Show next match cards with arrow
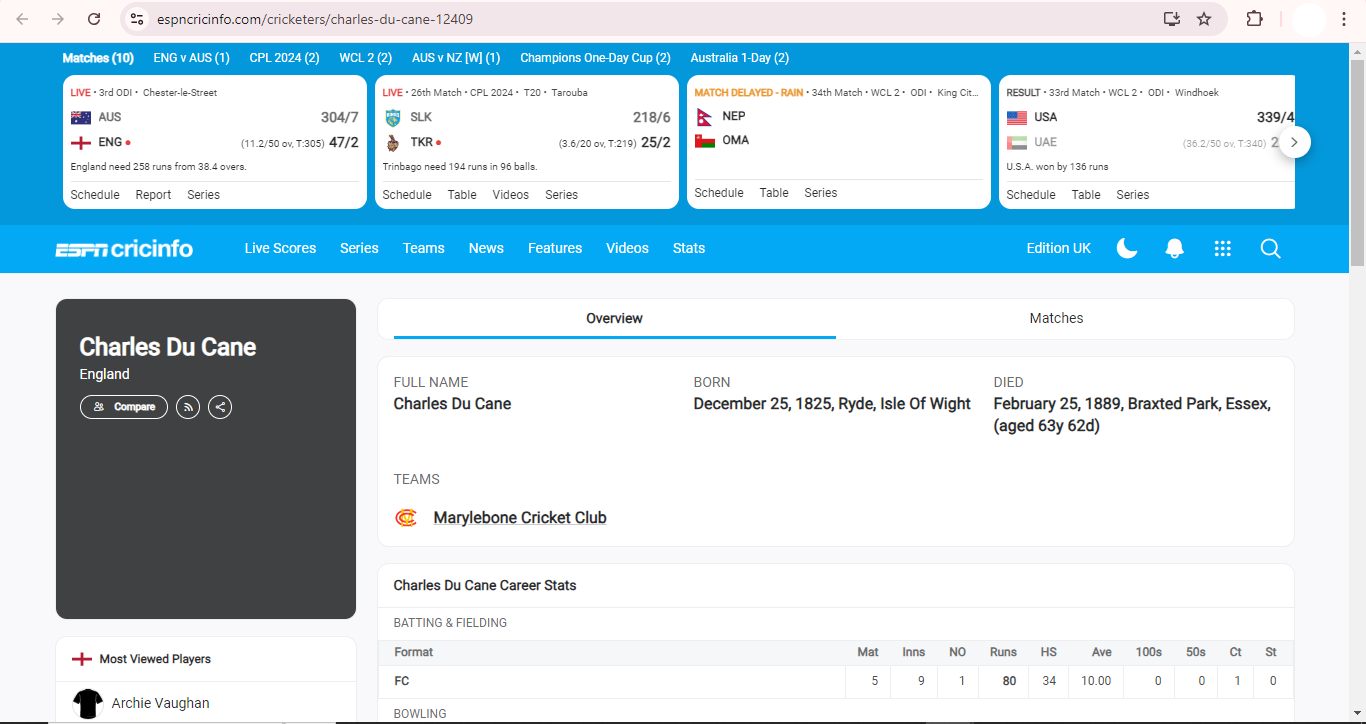Viewport: 1366px width, 724px height. point(1294,142)
